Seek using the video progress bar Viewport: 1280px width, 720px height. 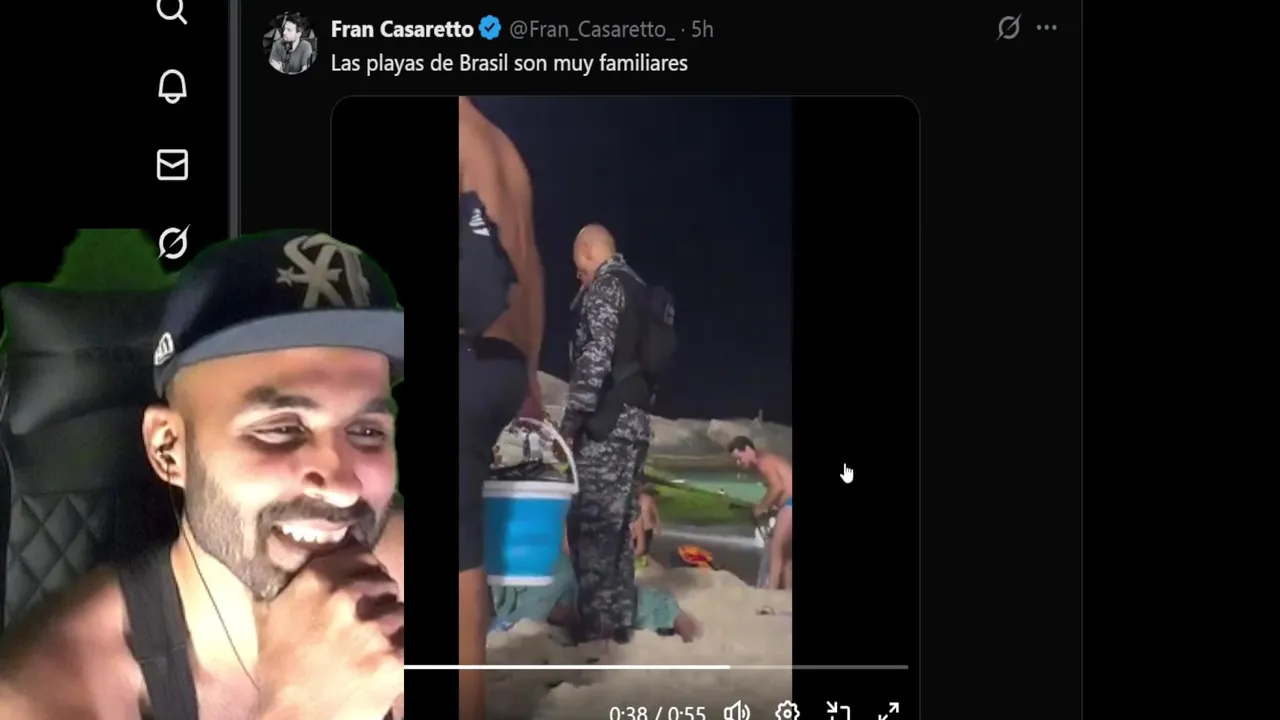point(656,666)
